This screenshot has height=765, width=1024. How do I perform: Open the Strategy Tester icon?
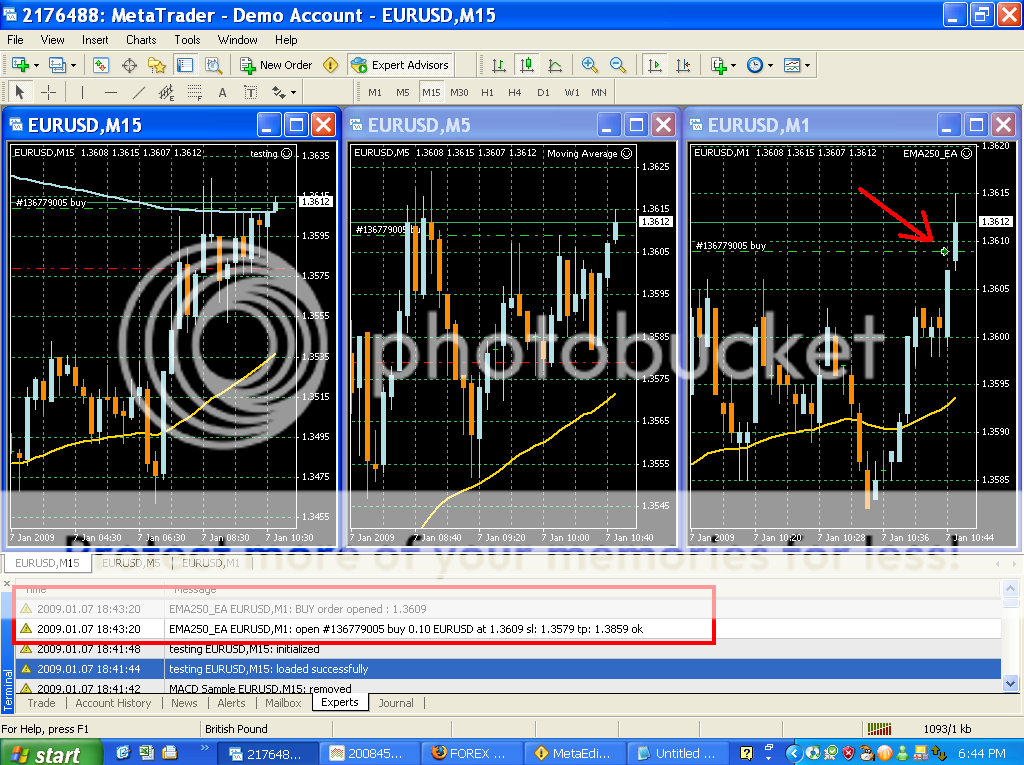click(213, 65)
